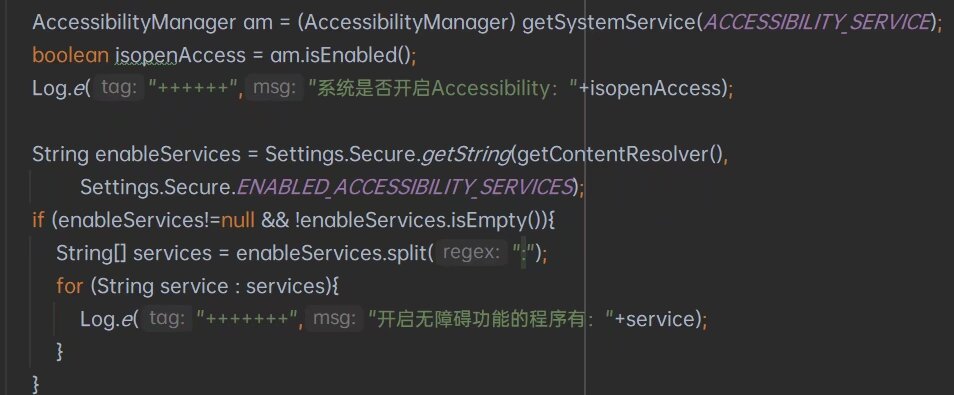Click the tag: hint in first Log.e
Viewport: 954px width, 395px height.
119,88
